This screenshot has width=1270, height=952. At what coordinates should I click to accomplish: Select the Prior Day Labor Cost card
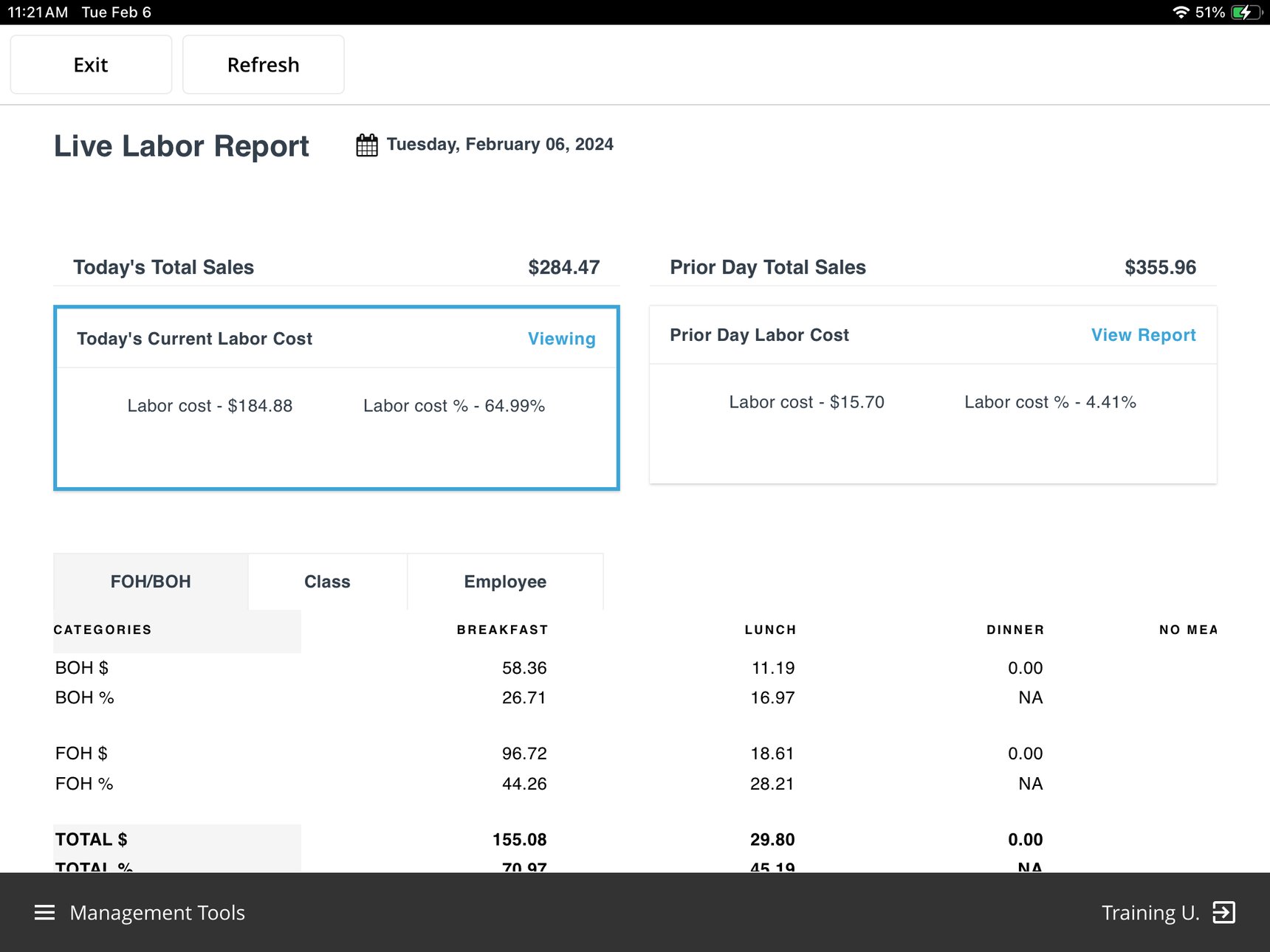coord(933,395)
